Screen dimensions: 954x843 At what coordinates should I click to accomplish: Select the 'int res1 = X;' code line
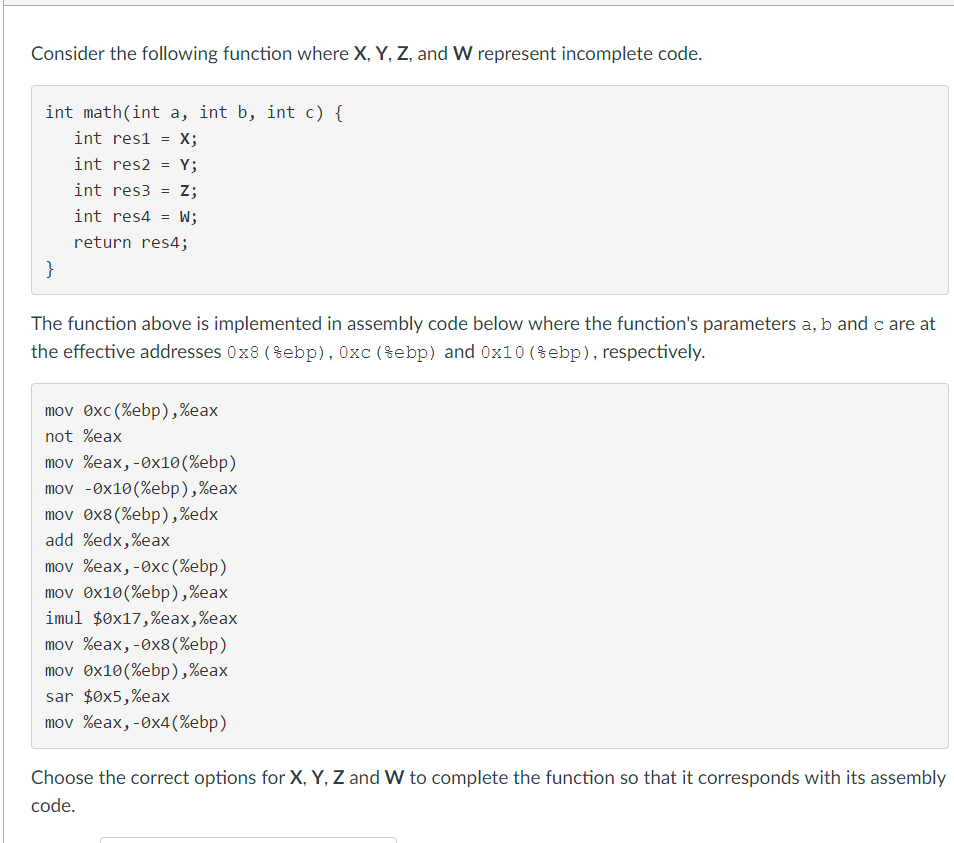(135, 138)
